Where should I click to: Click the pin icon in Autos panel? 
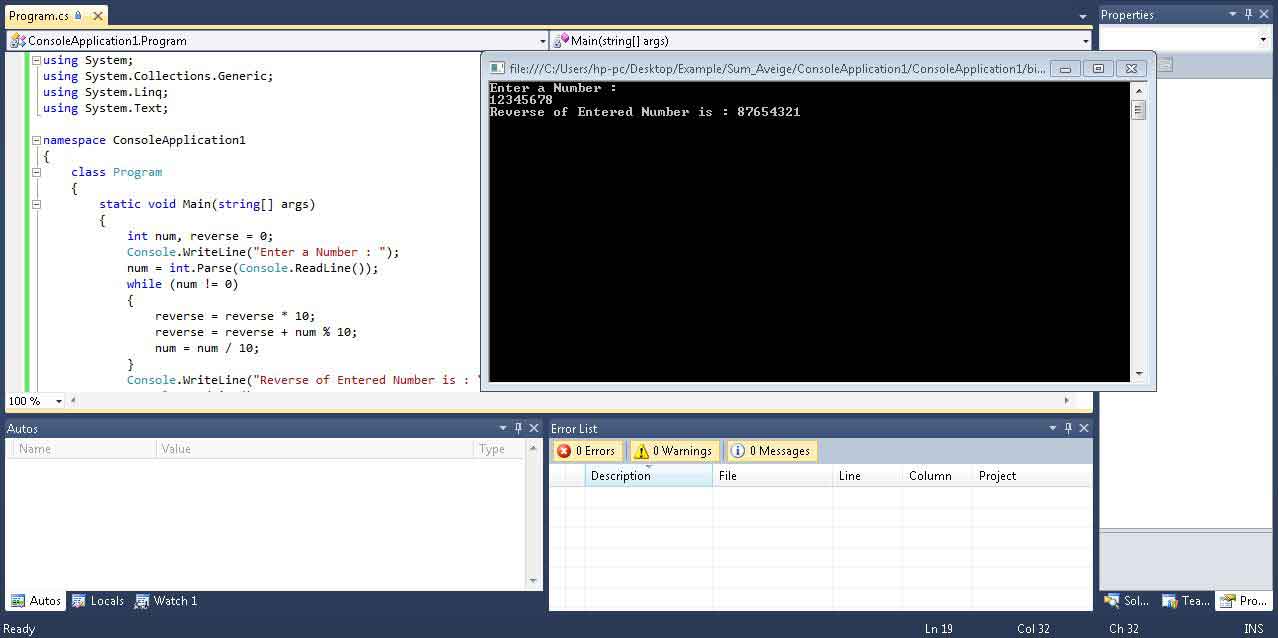click(x=518, y=428)
